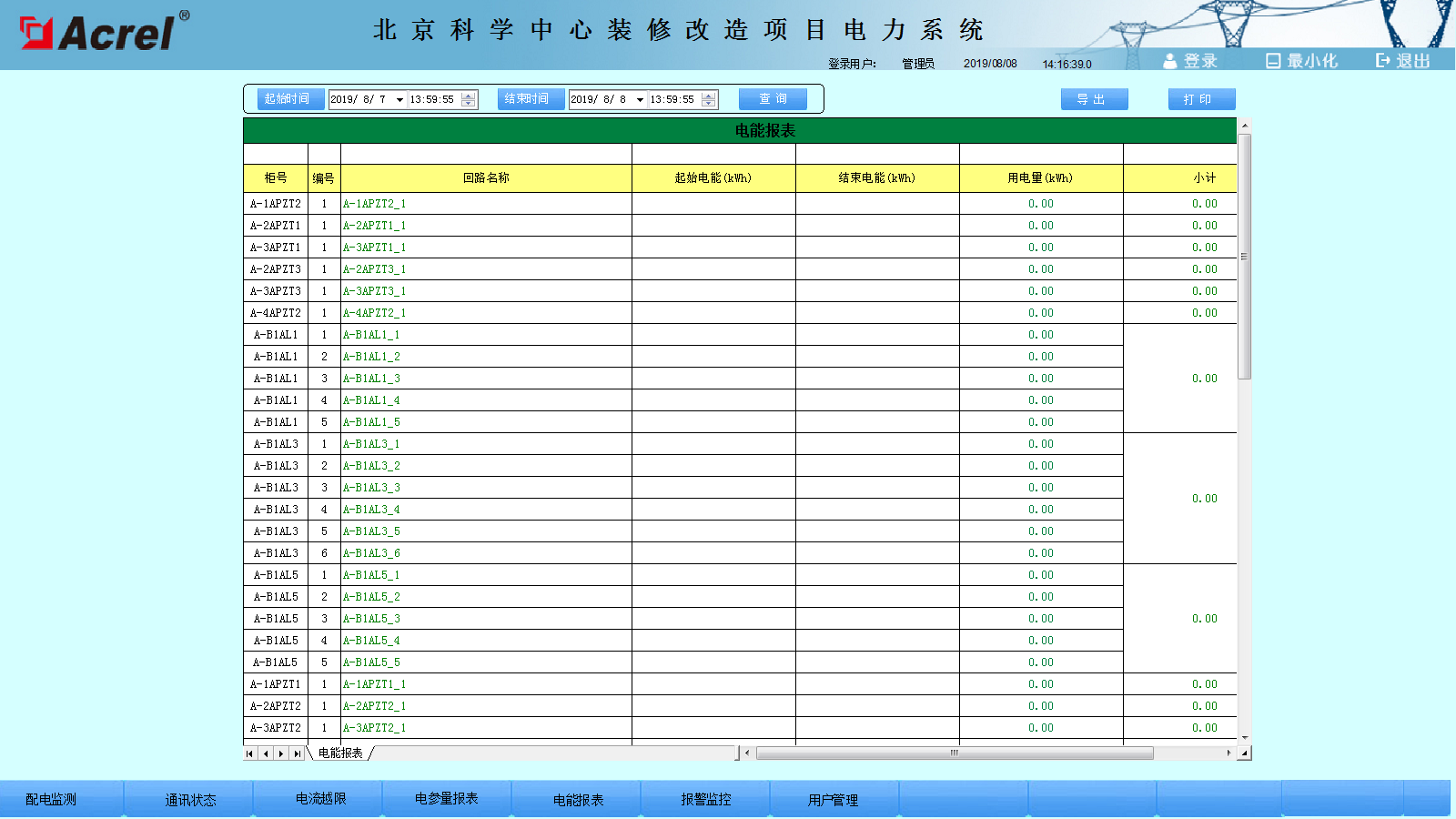
Task: Open 配电监测 navigation tab
Action: (51, 799)
